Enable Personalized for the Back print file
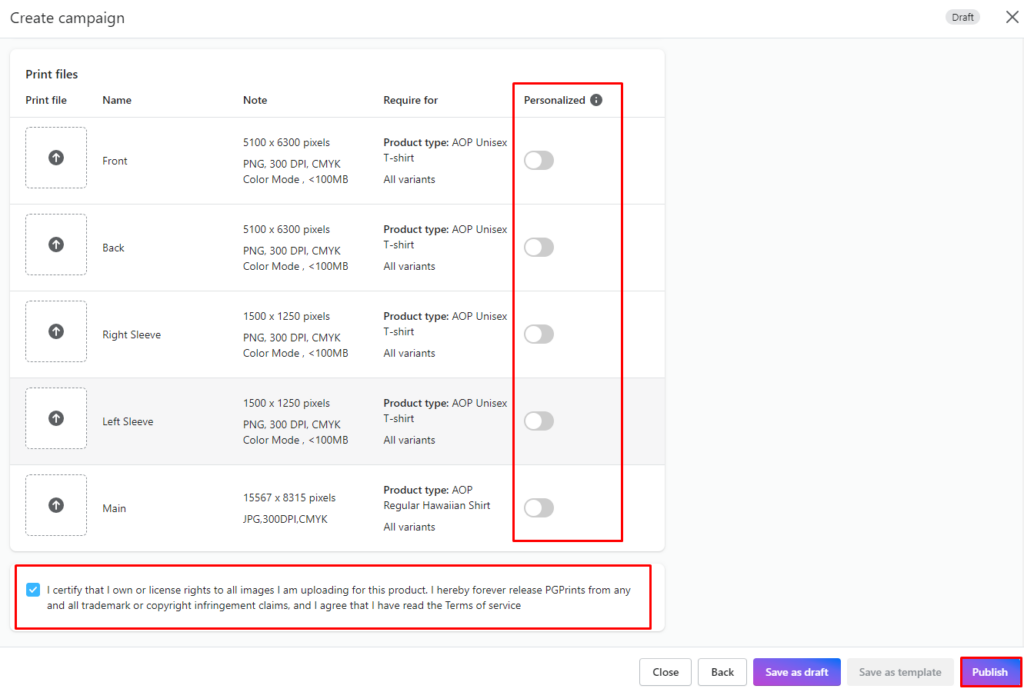 pos(539,247)
